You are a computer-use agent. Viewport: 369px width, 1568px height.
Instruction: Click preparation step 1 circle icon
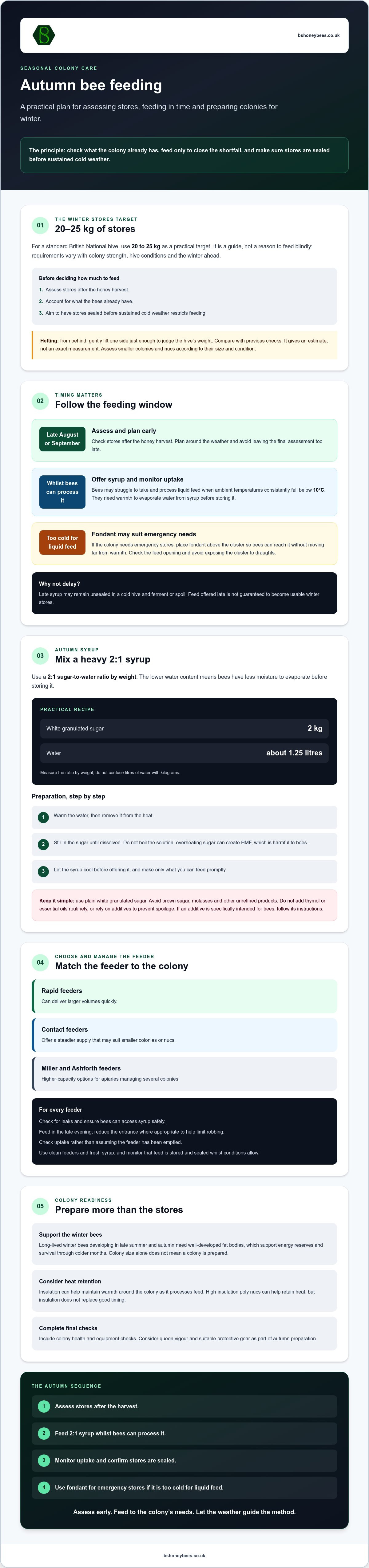pyautogui.click(x=43, y=818)
